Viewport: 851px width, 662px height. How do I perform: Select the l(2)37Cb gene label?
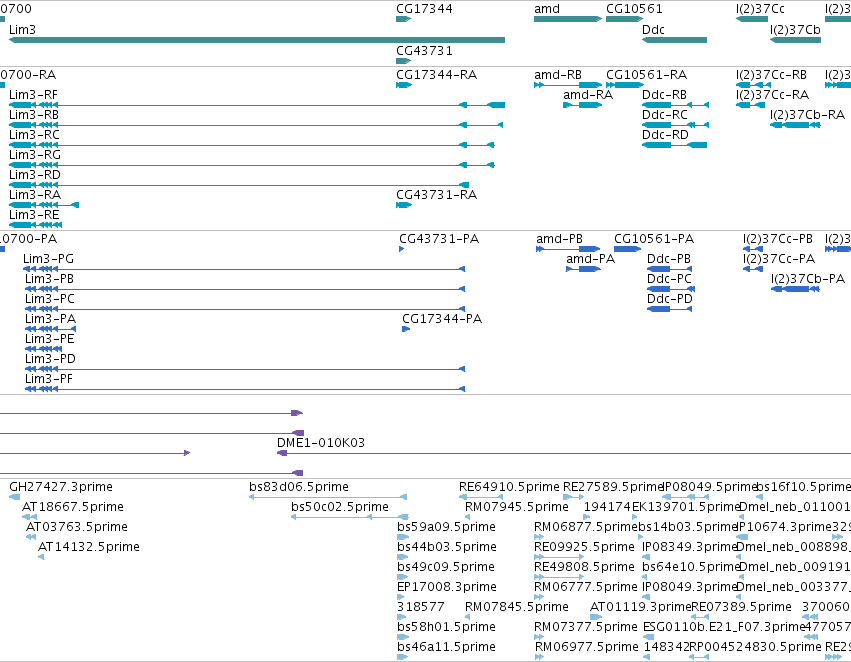pyautogui.click(x=795, y=30)
